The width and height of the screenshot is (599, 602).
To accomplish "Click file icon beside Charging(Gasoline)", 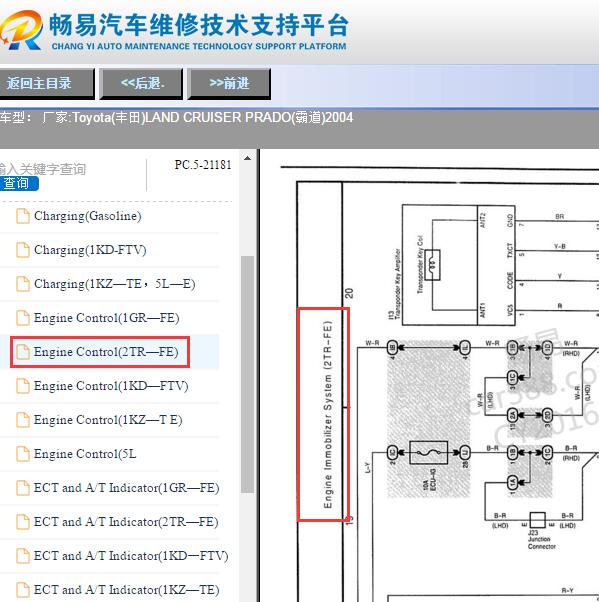I will click(x=23, y=216).
